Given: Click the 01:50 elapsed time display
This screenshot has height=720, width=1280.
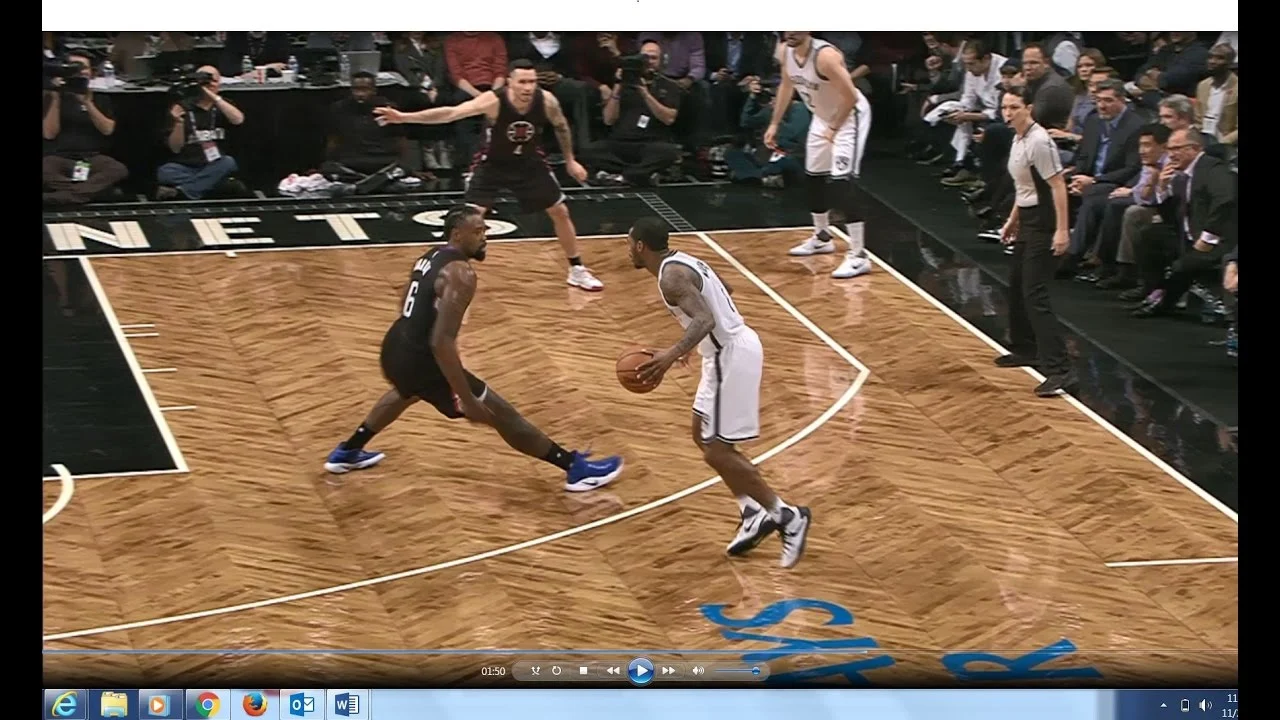Looking at the screenshot, I should click(493, 671).
